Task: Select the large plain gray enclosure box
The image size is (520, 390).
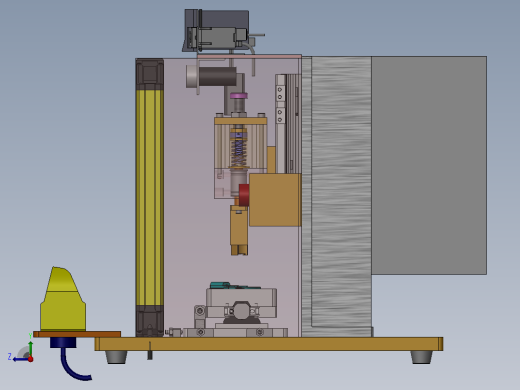Action: [429, 165]
